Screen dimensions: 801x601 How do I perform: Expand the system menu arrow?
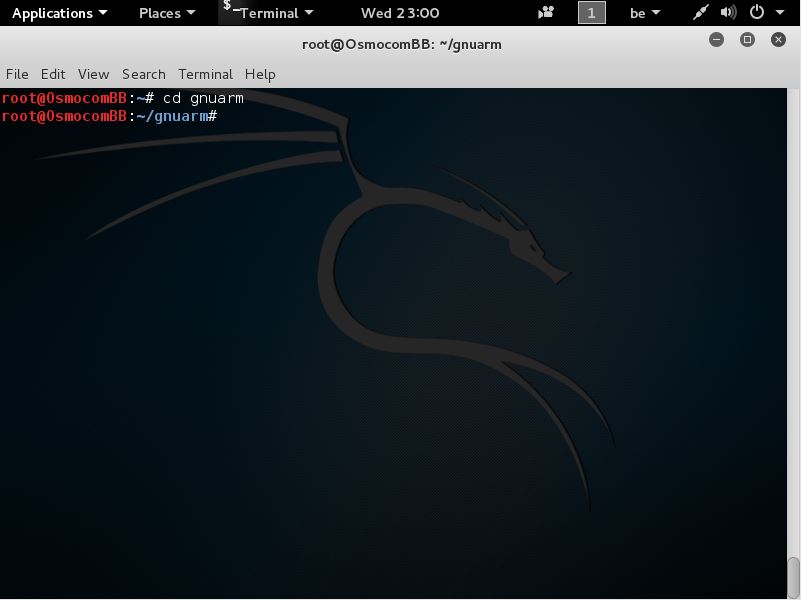coord(780,13)
